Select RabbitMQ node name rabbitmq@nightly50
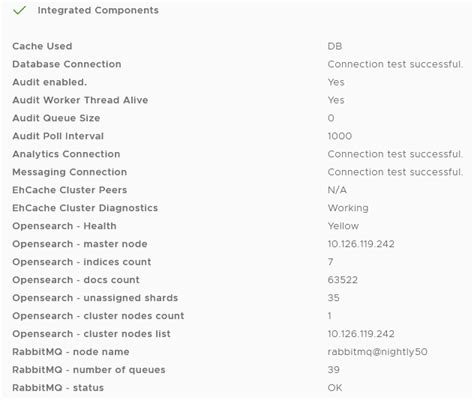The width and height of the screenshot is (474, 400). point(377,352)
